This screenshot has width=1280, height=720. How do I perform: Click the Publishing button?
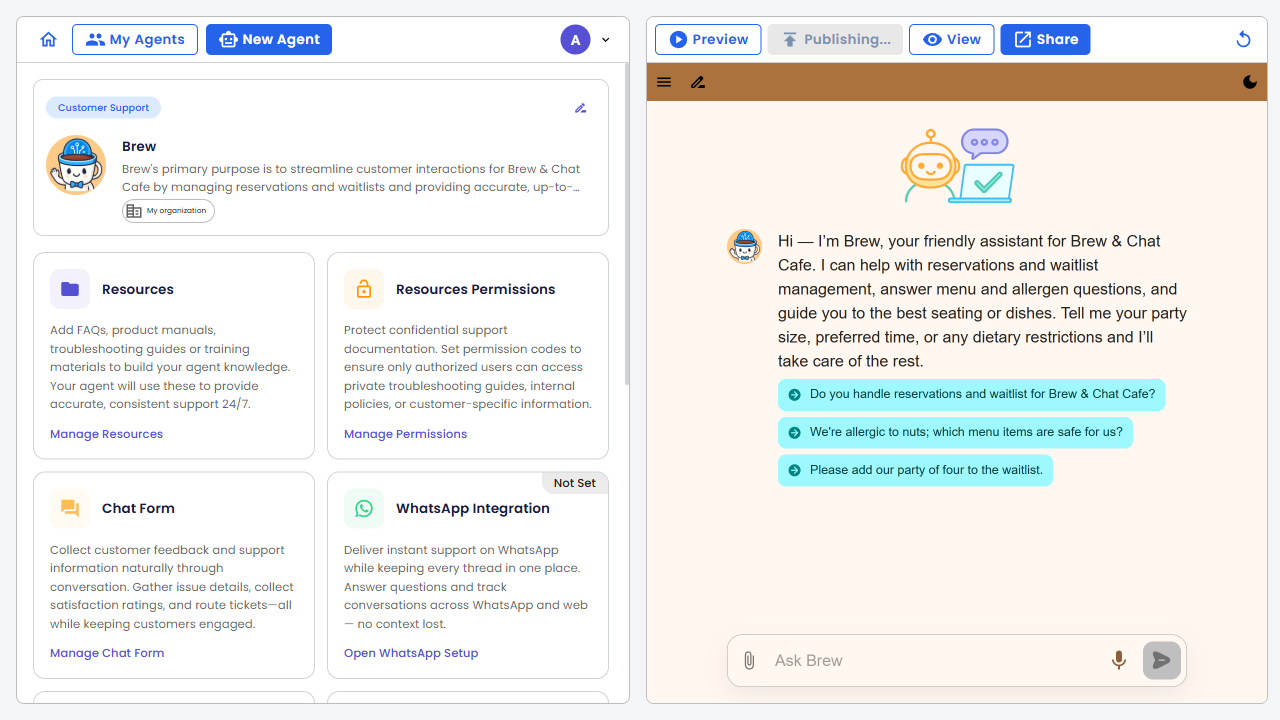835,40
